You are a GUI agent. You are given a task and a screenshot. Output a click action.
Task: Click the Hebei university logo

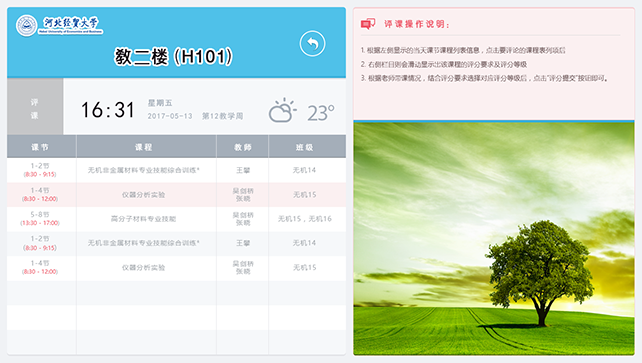point(59,25)
